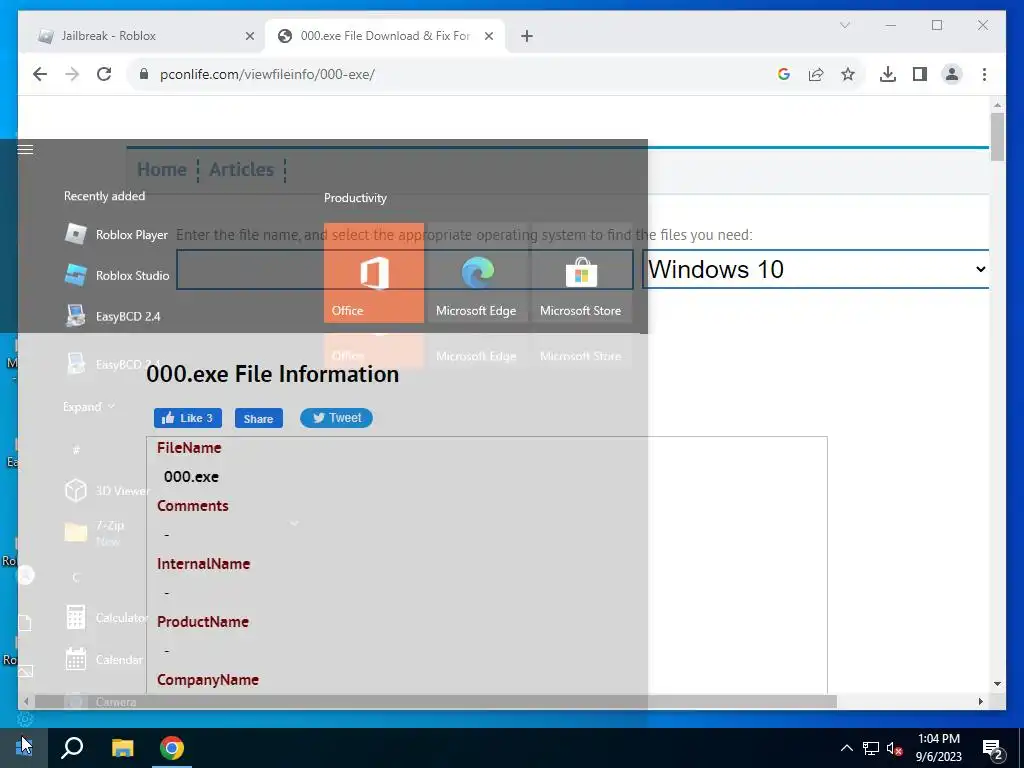Expand the recently added list
Viewport: 1024px width, 768px height.
tap(89, 407)
